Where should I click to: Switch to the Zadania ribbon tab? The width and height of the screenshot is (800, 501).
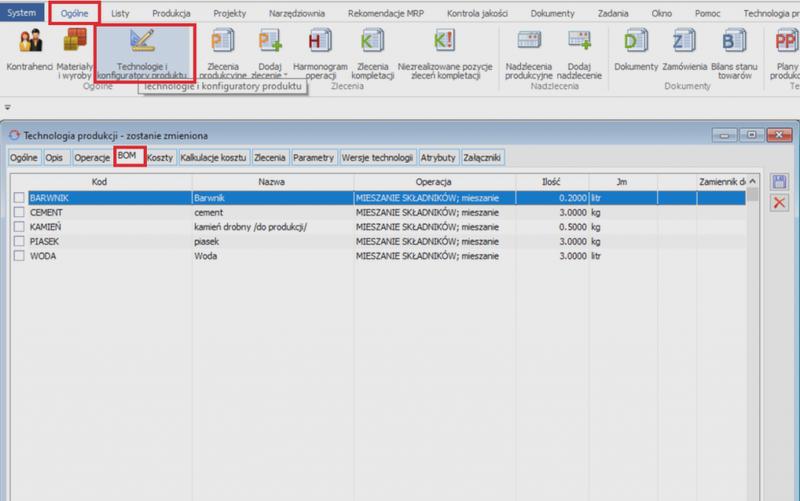[x=613, y=13]
